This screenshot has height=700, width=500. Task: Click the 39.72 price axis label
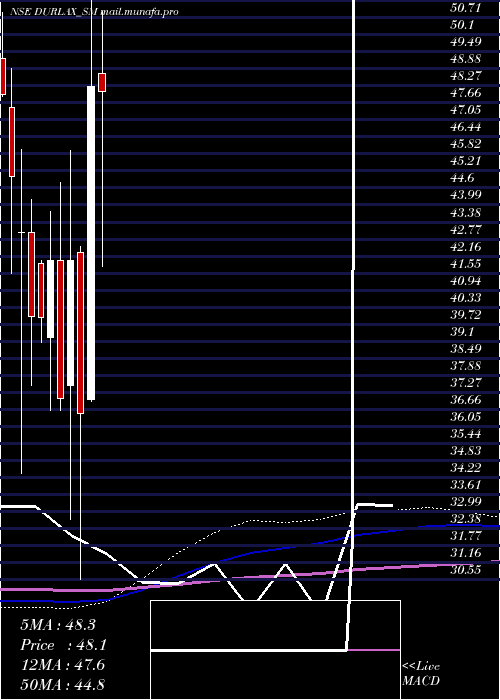[465, 314]
